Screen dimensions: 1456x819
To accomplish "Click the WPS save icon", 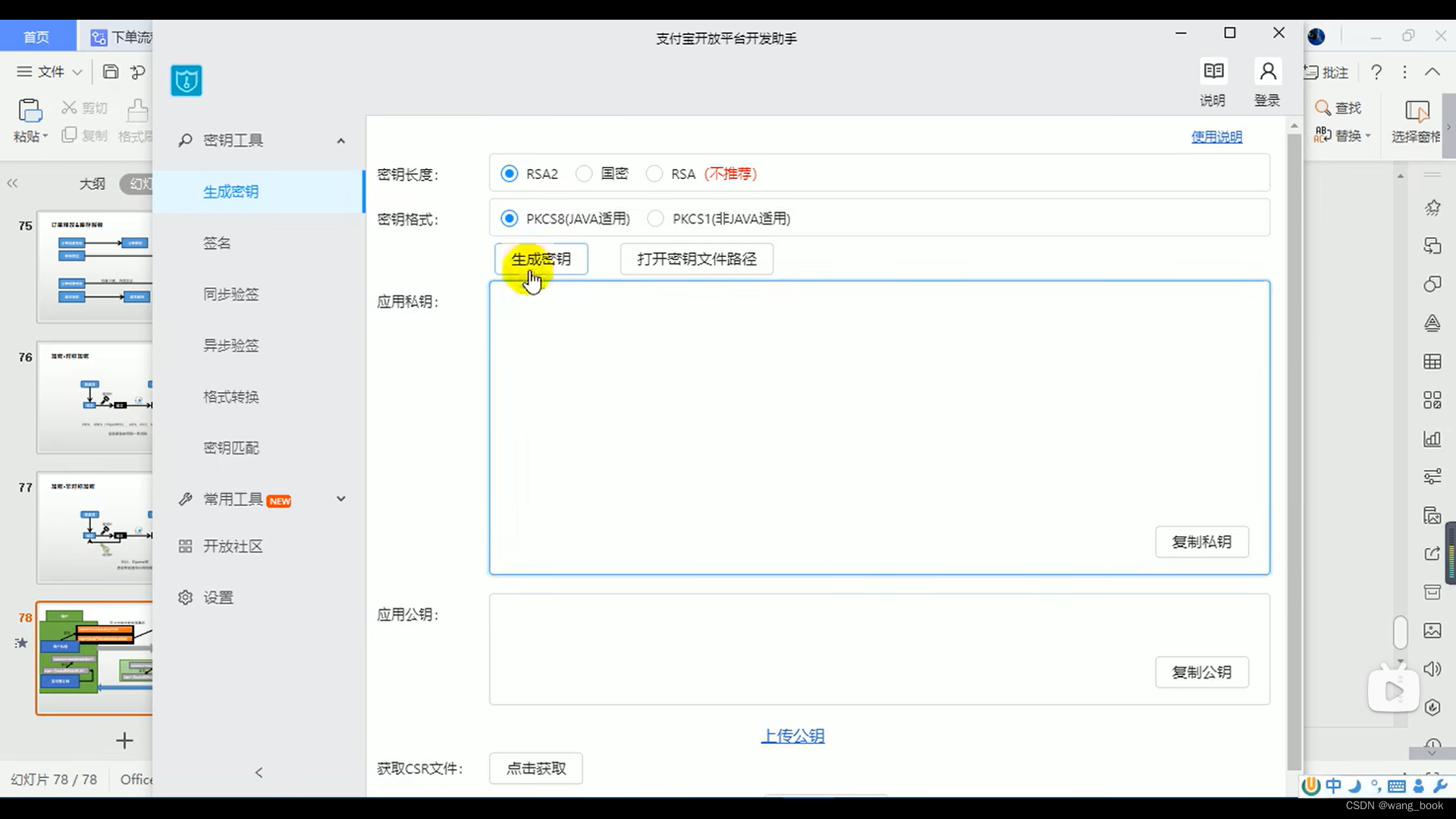I will (111, 71).
